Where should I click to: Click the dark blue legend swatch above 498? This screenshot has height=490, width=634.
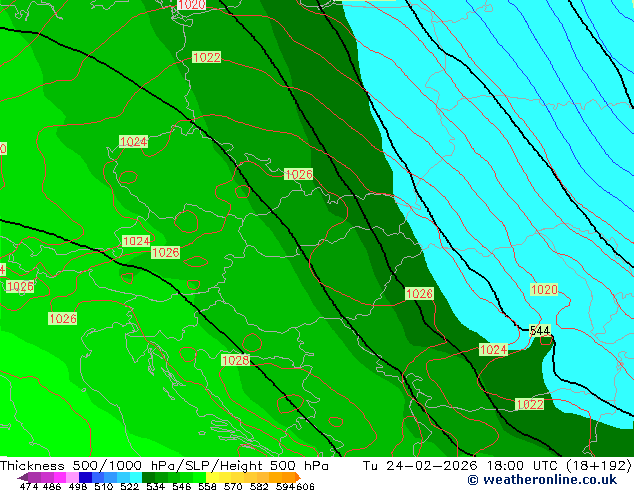[x=85, y=477]
